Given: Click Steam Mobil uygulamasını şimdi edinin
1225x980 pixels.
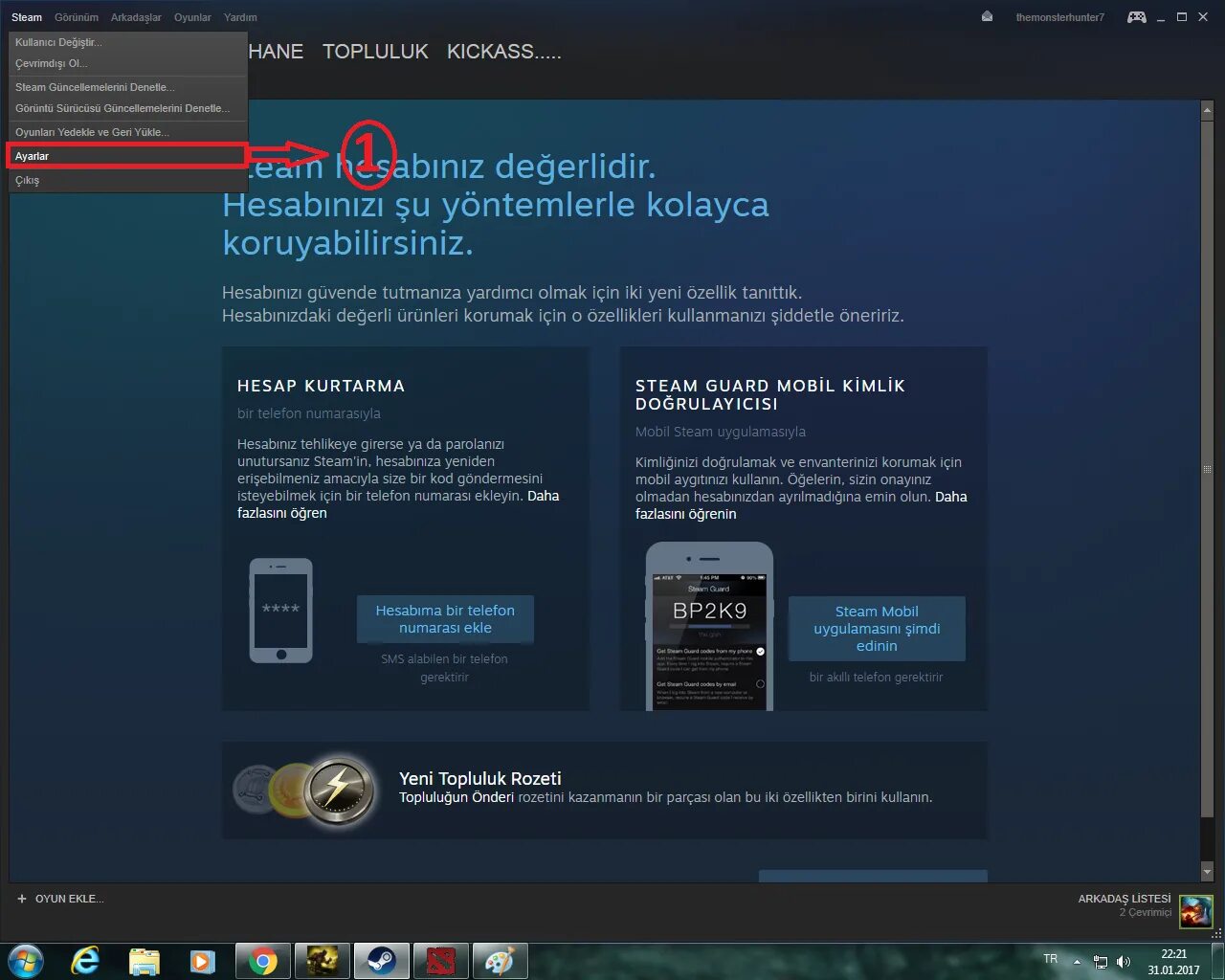Looking at the screenshot, I should [x=877, y=629].
